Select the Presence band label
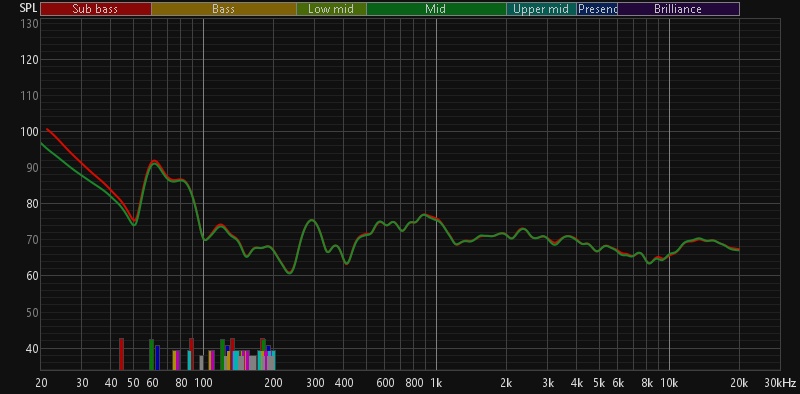Viewport: 800px width, 394px height. (x=597, y=9)
